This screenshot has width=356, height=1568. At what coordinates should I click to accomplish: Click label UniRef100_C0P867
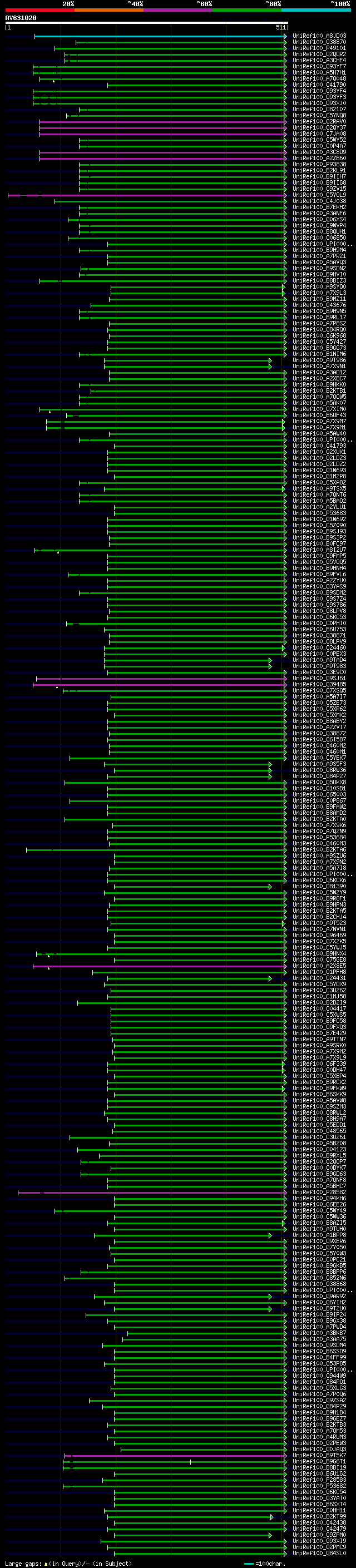pyautogui.click(x=319, y=800)
